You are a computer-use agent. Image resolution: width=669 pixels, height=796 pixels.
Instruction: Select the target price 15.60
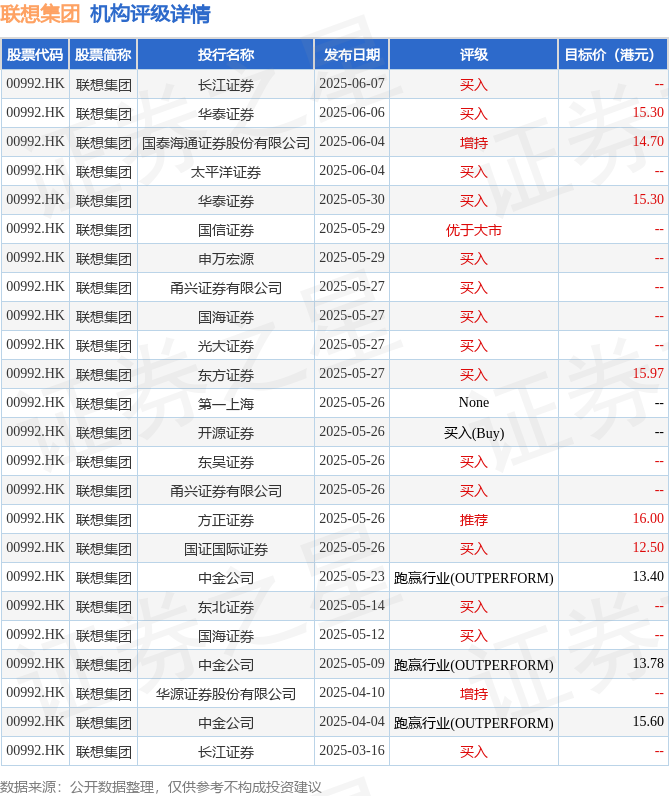click(648, 721)
